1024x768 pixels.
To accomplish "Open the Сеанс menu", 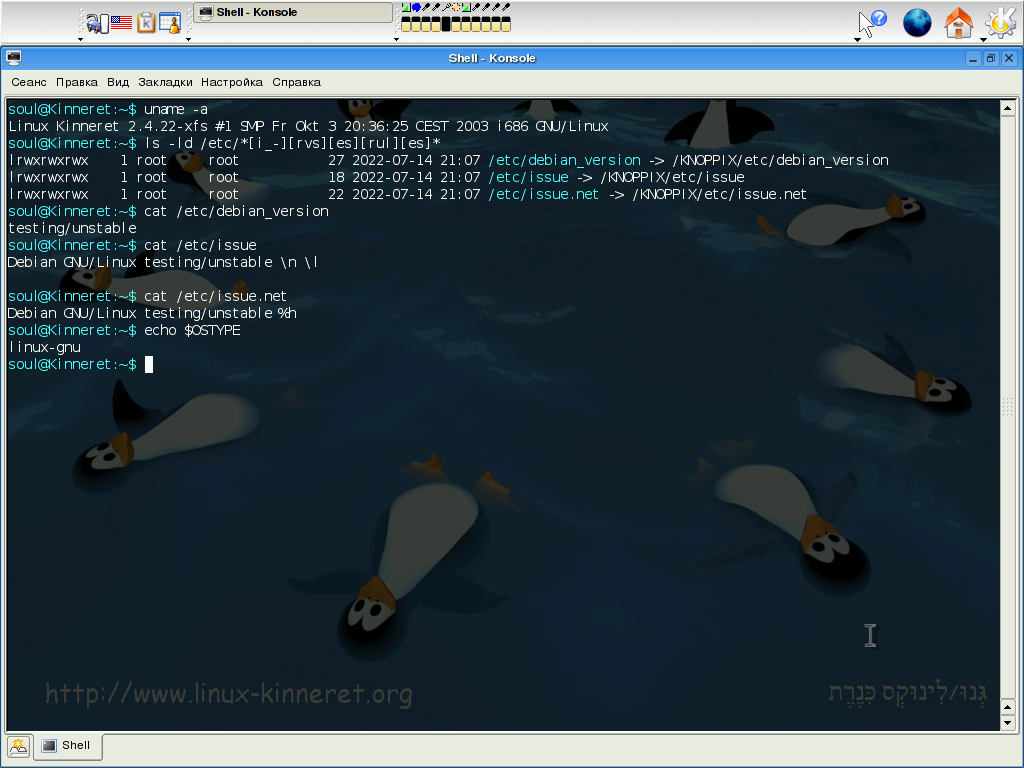I will coord(29,82).
